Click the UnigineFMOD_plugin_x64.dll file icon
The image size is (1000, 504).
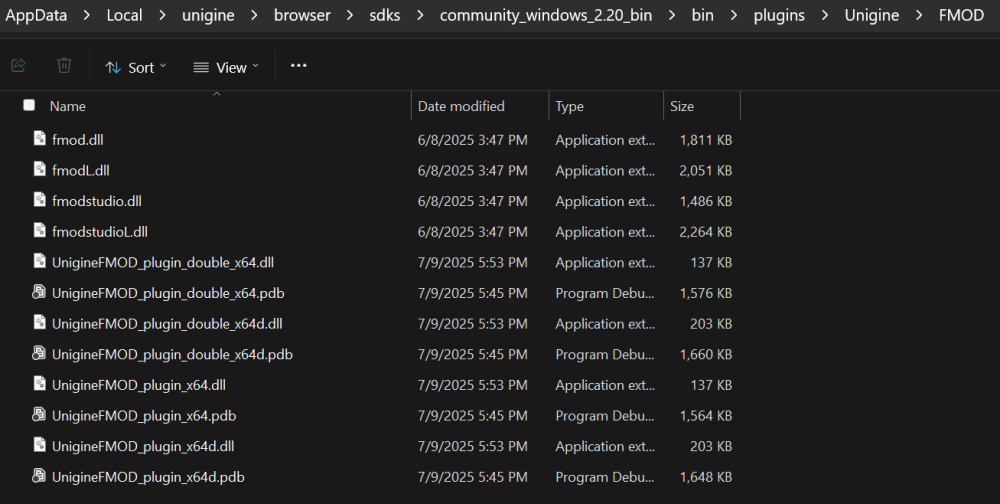40,384
